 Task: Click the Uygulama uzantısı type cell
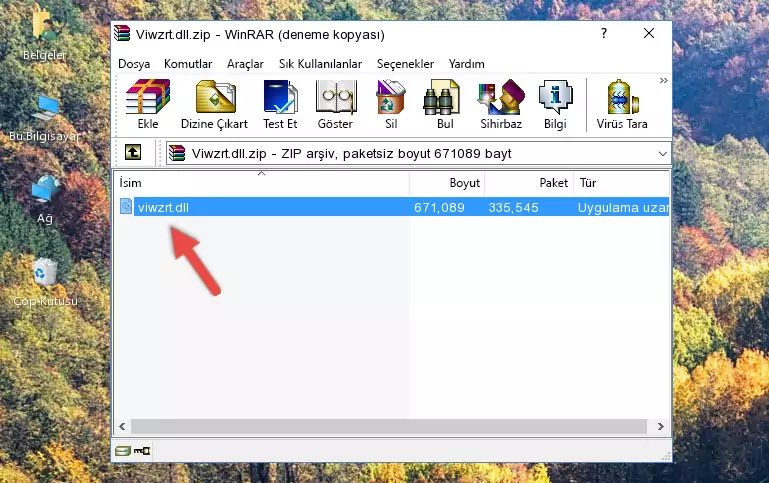tap(623, 207)
